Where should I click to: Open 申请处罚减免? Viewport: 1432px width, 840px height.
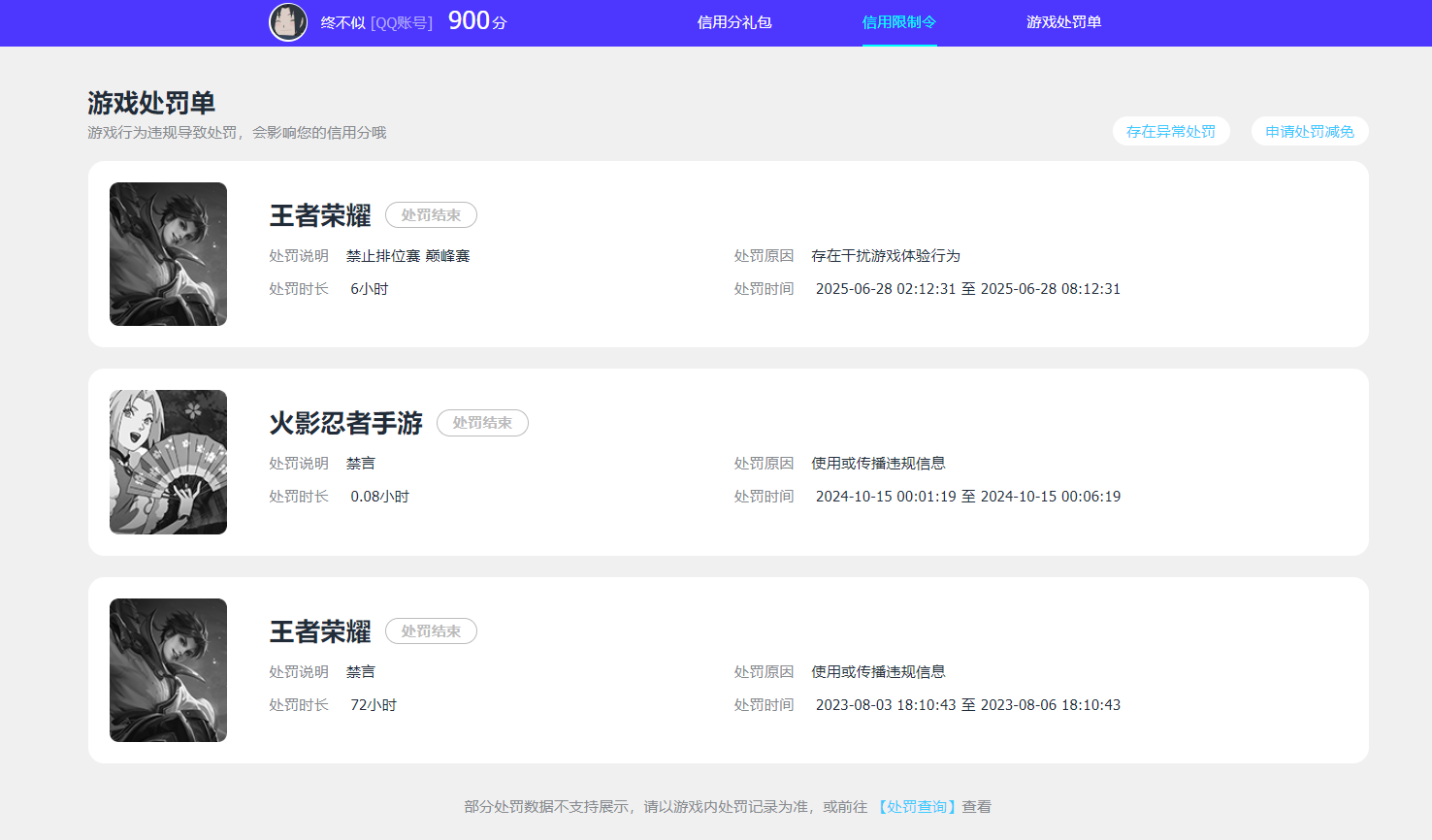coord(1310,131)
